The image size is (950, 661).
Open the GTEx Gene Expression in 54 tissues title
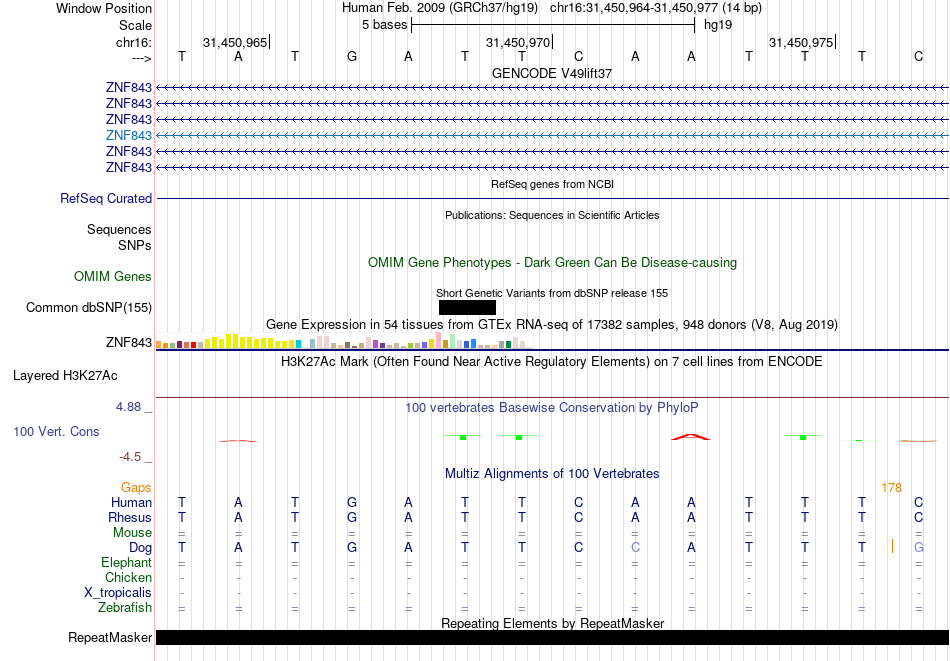point(552,325)
